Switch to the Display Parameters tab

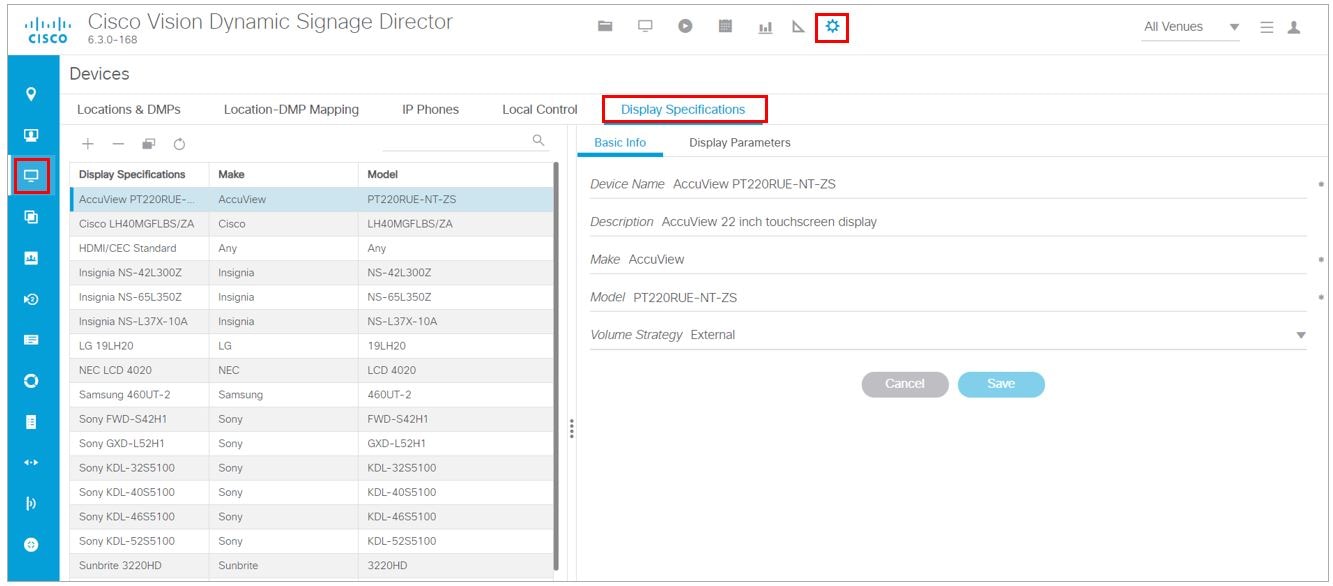point(740,142)
